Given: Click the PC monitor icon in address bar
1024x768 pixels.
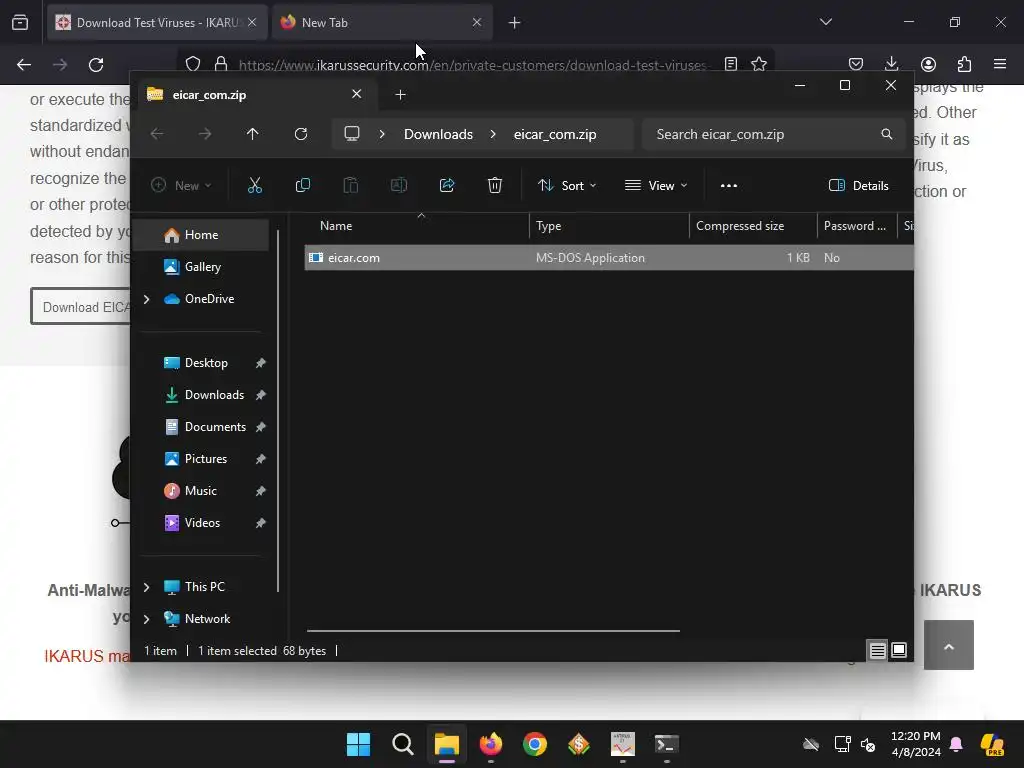Looking at the screenshot, I should pyautogui.click(x=352, y=134).
